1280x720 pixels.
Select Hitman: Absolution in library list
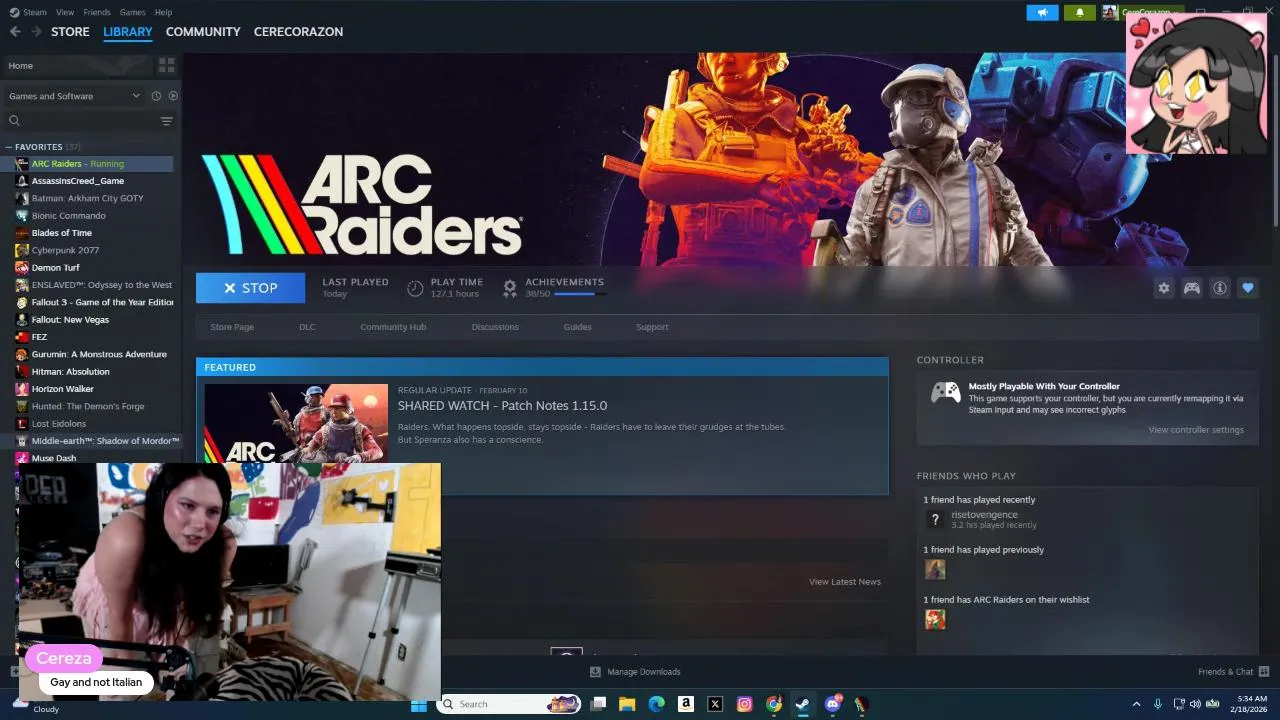point(70,372)
